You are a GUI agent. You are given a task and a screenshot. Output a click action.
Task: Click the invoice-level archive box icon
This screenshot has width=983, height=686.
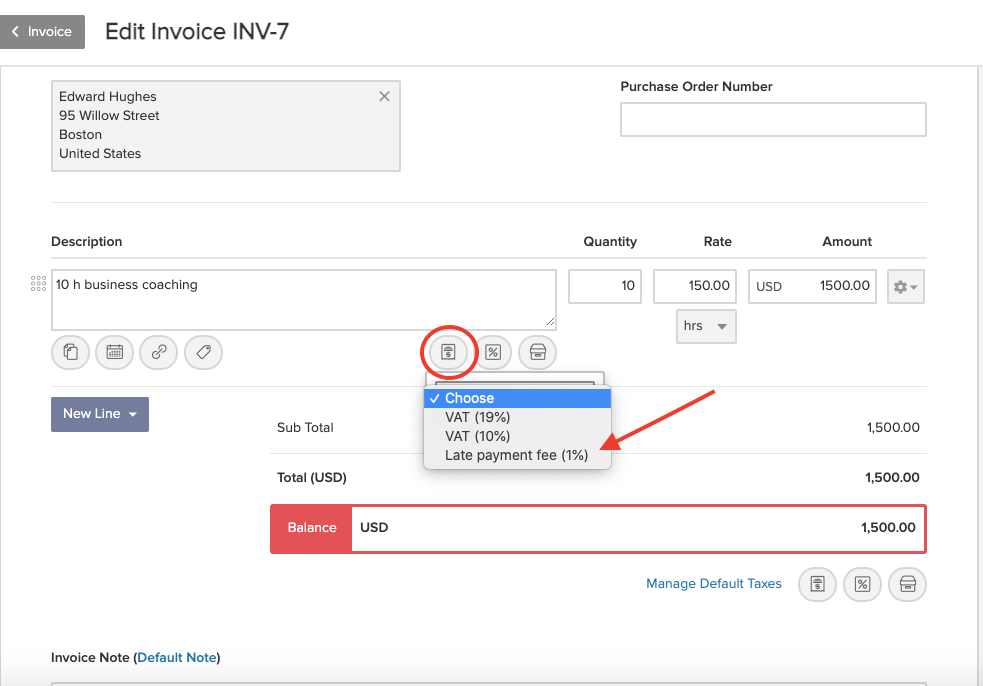click(x=908, y=584)
